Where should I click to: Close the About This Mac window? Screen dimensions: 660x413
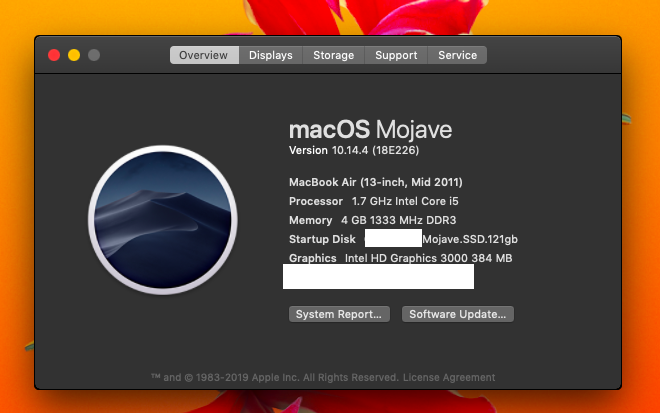pyautogui.click(x=54, y=55)
